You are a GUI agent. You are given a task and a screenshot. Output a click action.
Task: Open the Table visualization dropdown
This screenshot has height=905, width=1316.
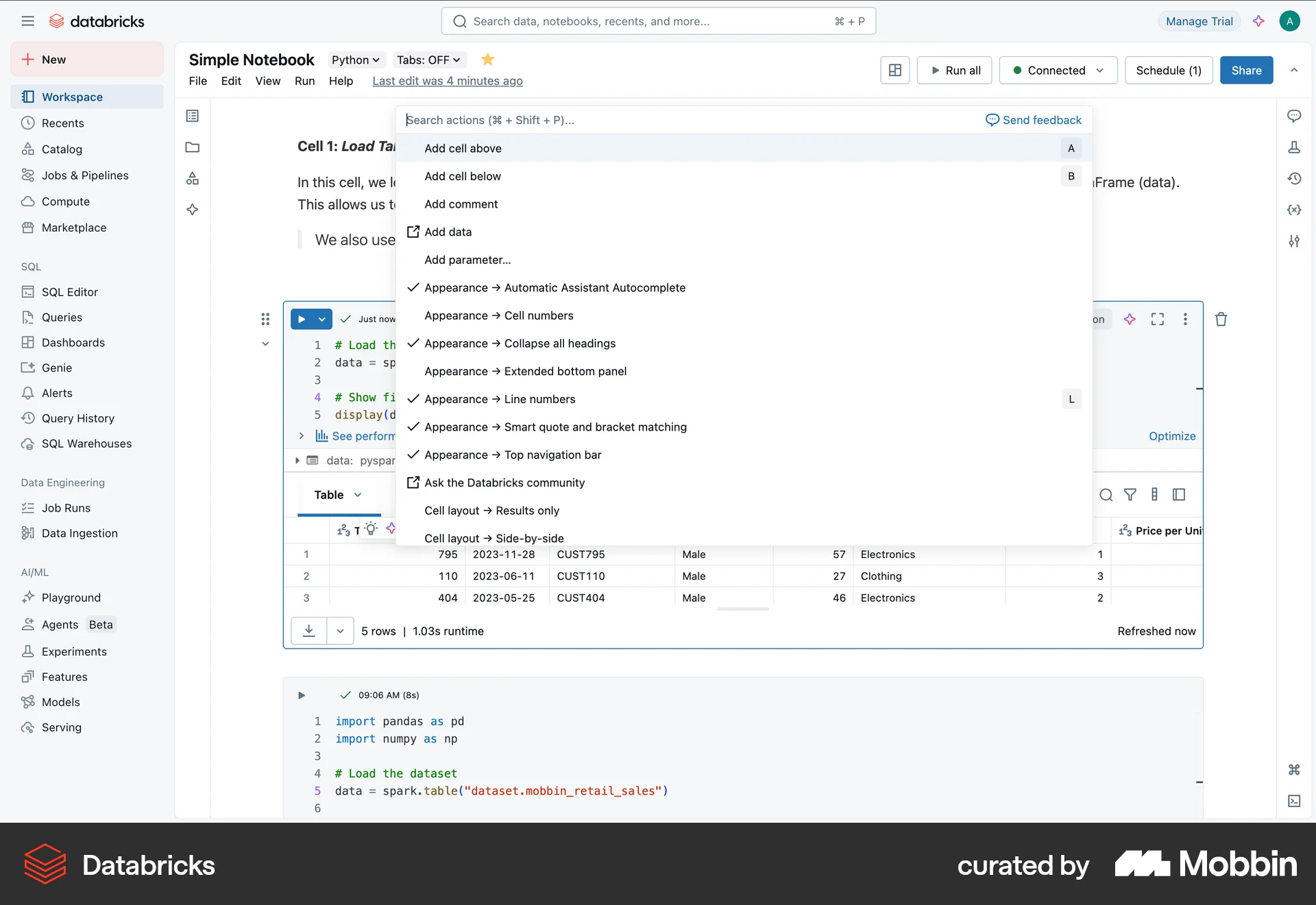[x=337, y=494]
